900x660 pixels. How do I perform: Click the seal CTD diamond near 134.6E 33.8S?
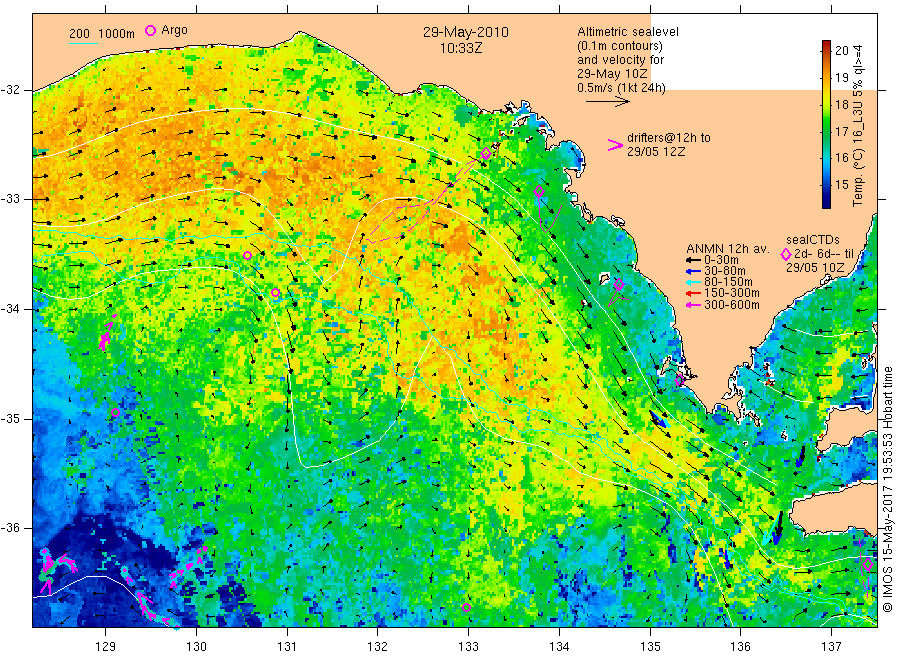tap(619, 284)
